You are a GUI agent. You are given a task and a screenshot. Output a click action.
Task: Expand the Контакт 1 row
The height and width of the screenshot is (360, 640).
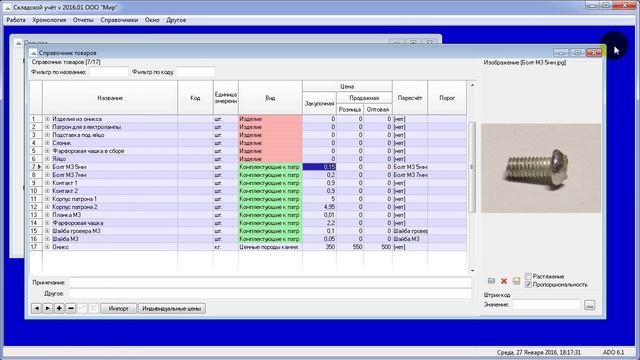pos(47,183)
